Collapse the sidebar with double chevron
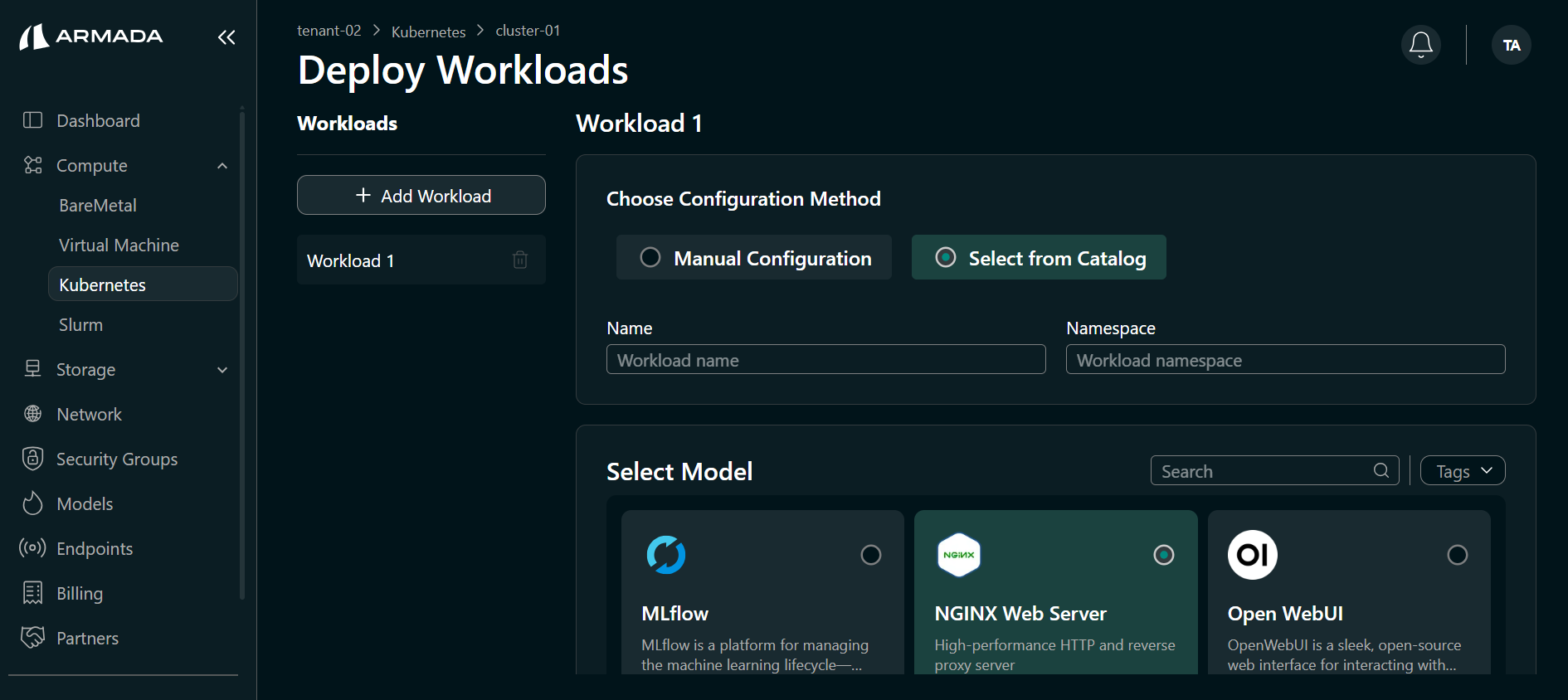1568x700 pixels. [226, 37]
